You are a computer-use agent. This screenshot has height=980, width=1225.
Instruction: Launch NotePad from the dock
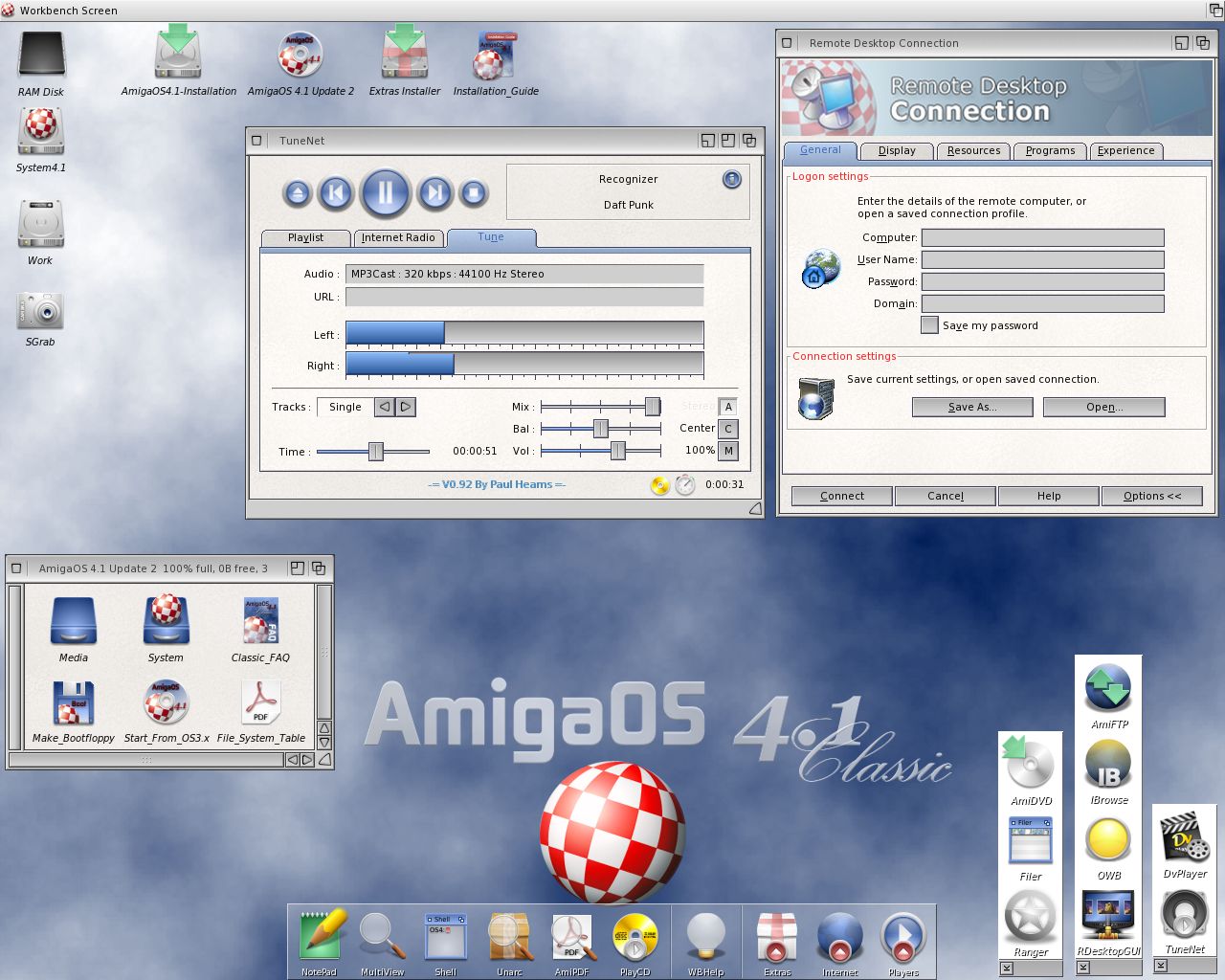(x=321, y=935)
